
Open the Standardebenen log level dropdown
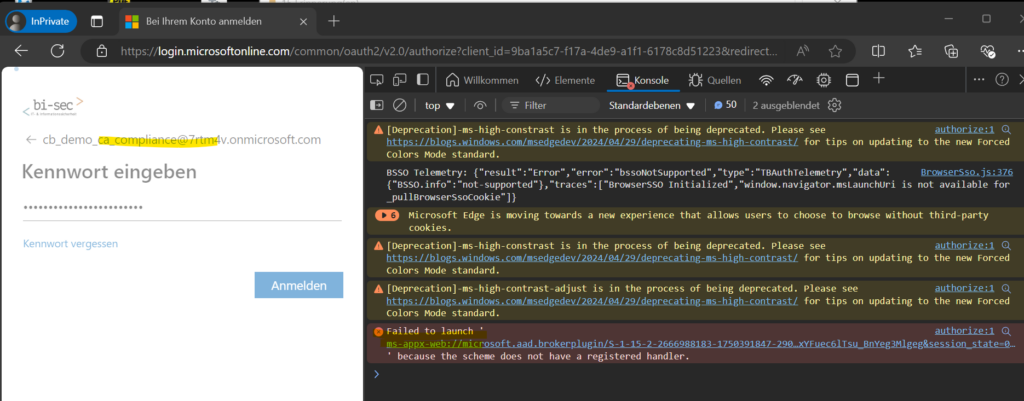[x=652, y=105]
